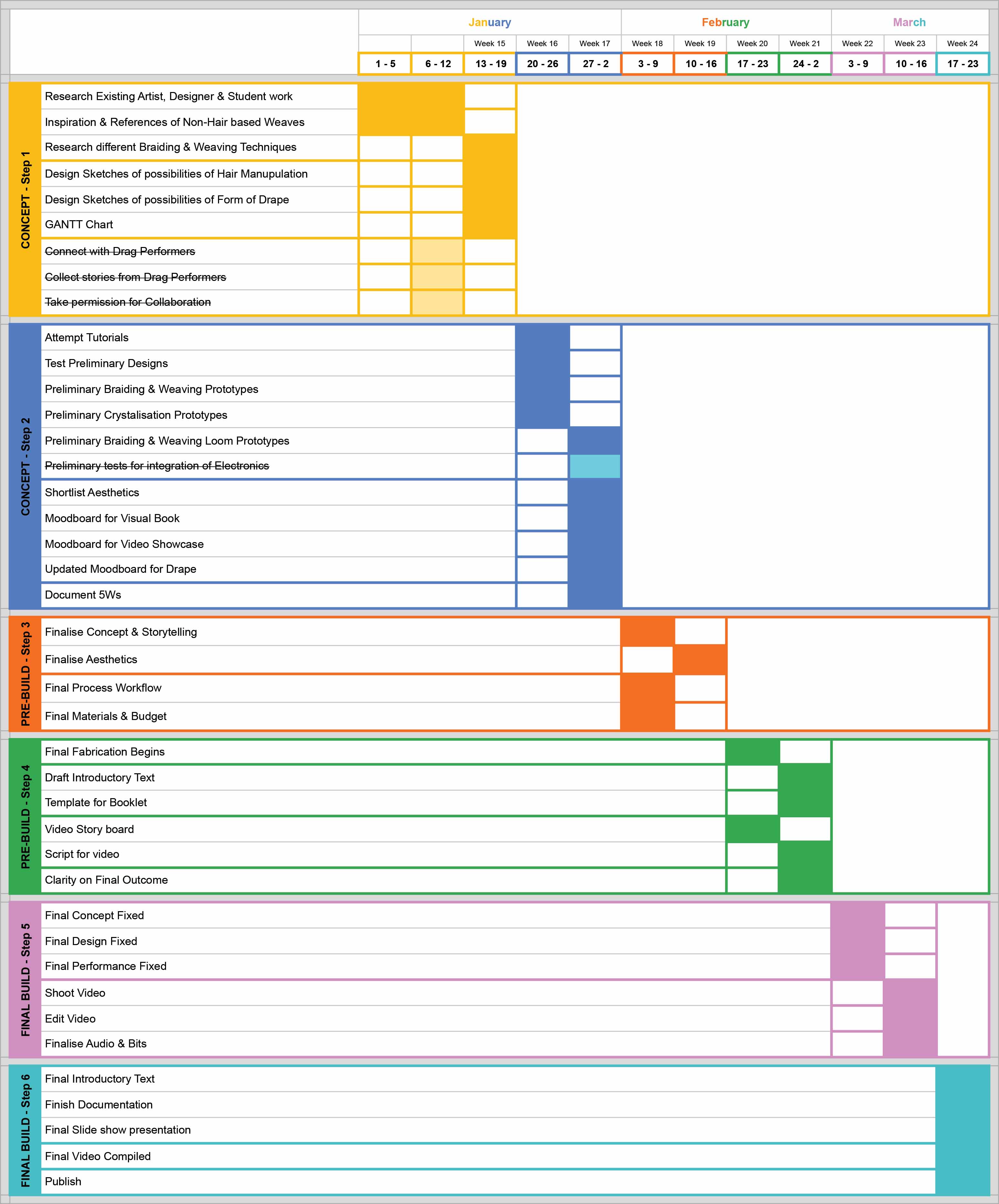The height and width of the screenshot is (1204, 999).
Task: Select the FINAL BUILD - Step 6 section label
Action: [25, 1130]
